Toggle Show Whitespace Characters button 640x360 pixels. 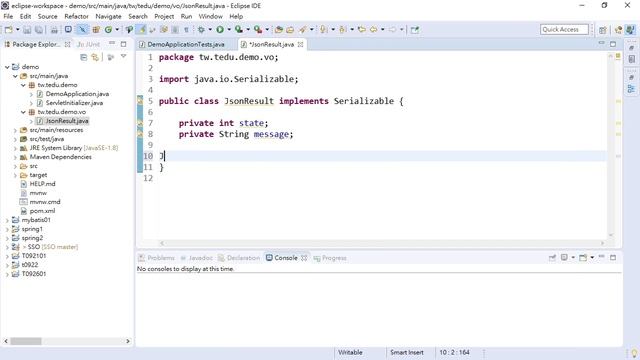click(x=187, y=29)
